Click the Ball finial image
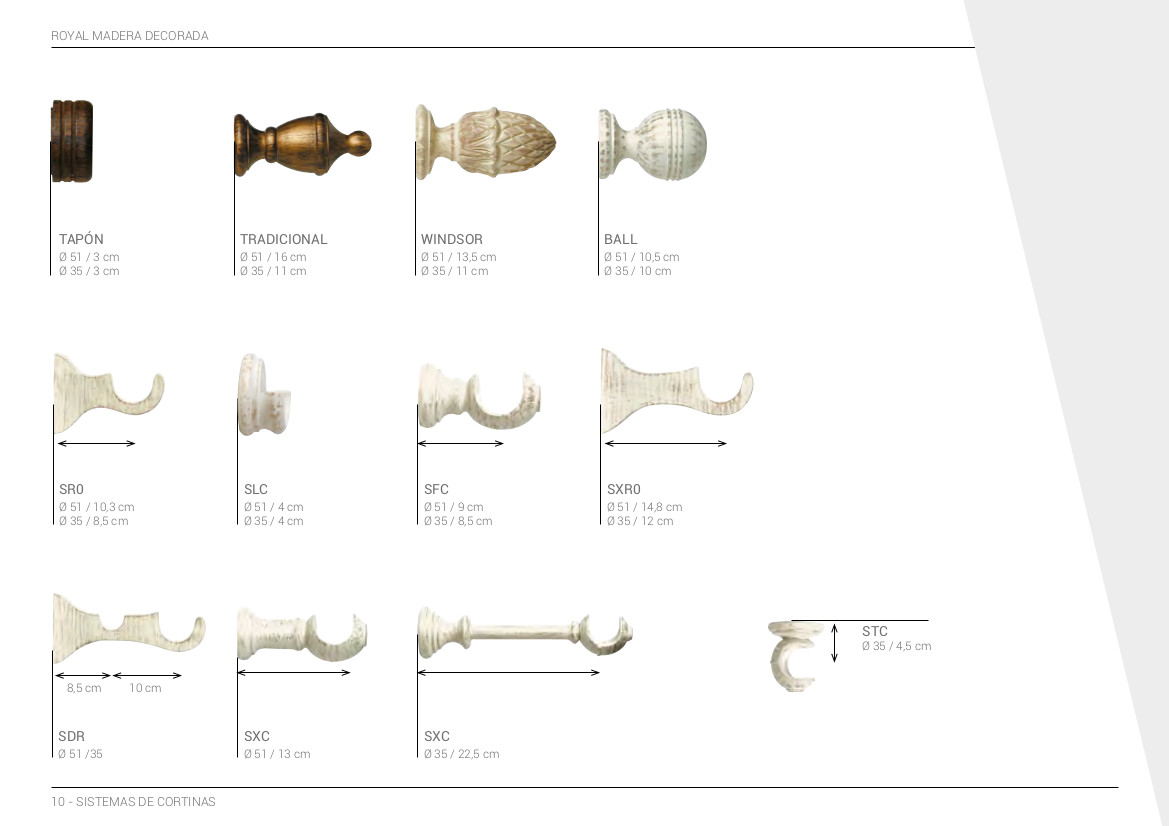Image resolution: width=1169 pixels, height=826 pixels. [x=652, y=144]
